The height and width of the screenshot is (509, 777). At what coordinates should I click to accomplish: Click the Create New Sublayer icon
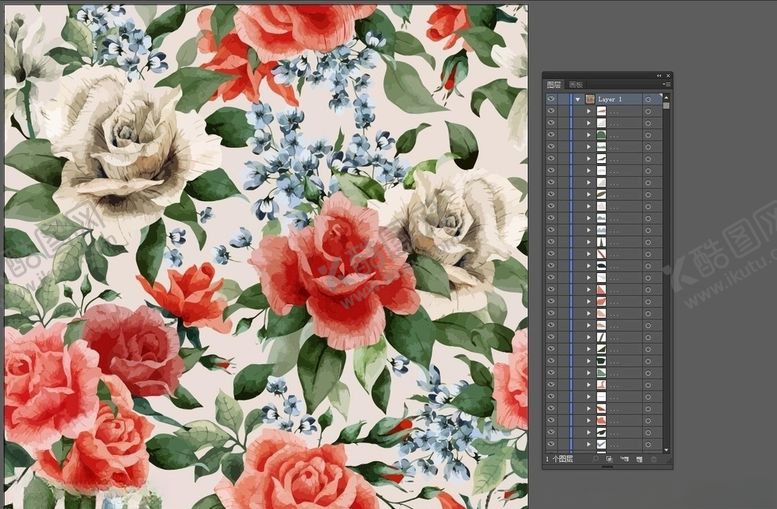click(x=624, y=459)
